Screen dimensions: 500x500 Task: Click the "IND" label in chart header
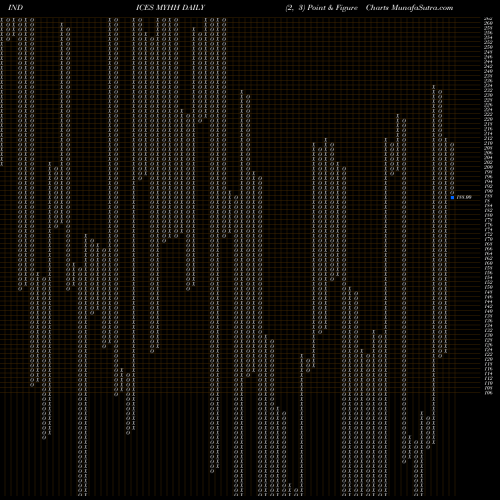point(15,8)
